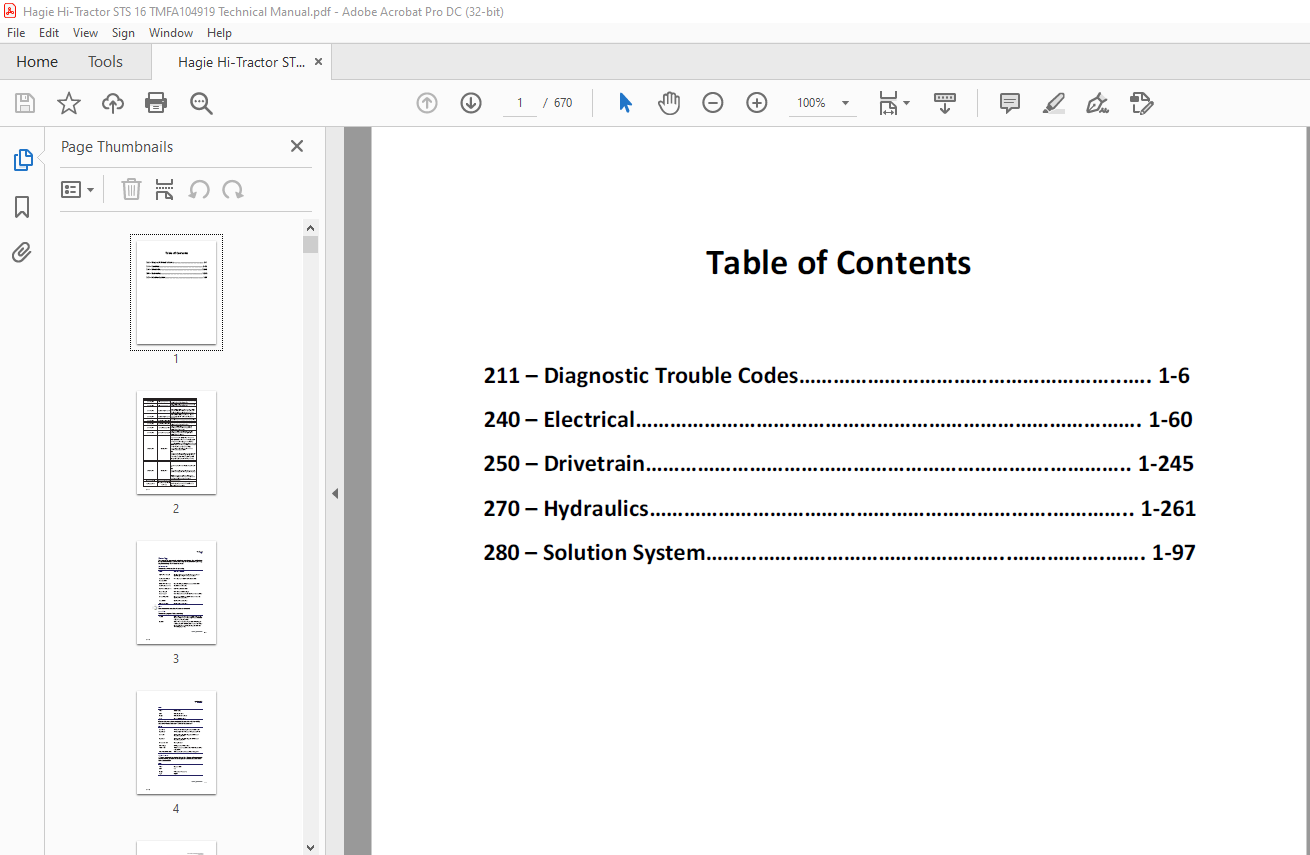1310x855 pixels.
Task: Click the Insert pages thumbnail icon
Action: (165, 189)
